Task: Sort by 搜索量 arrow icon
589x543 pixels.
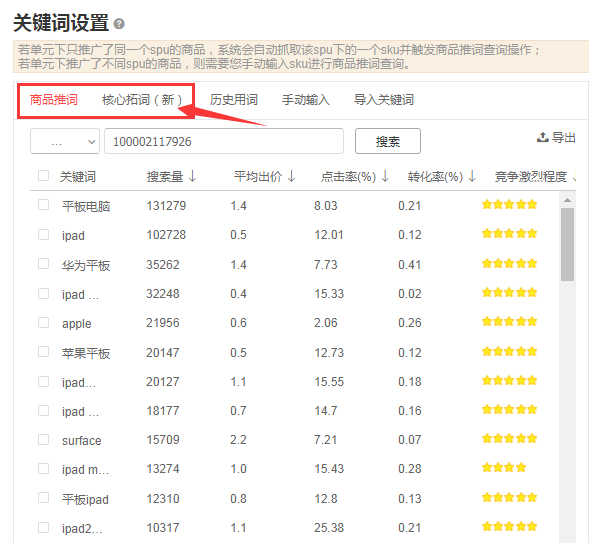Action: click(192, 176)
